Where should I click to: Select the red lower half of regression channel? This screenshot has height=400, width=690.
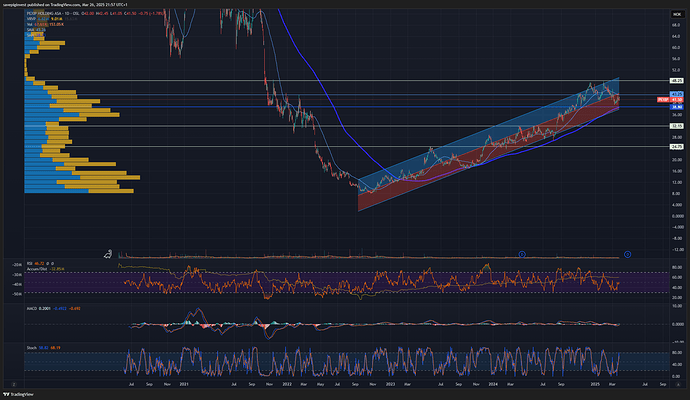[x=488, y=152]
